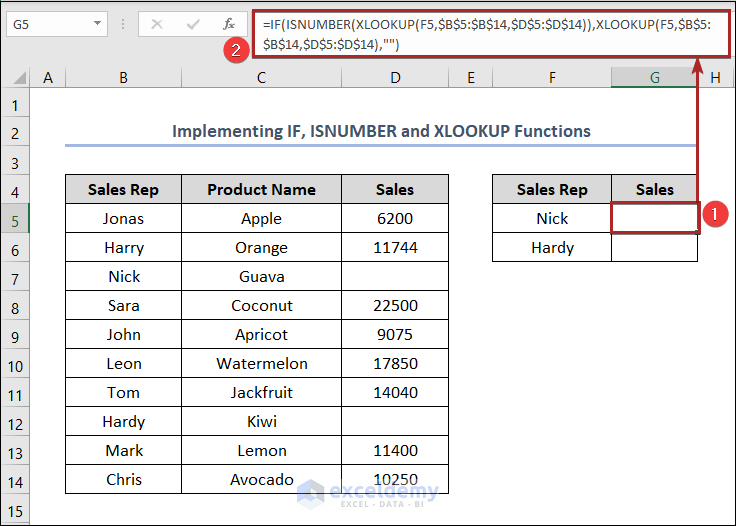Select the title cell with Implementing IF text

(381, 131)
